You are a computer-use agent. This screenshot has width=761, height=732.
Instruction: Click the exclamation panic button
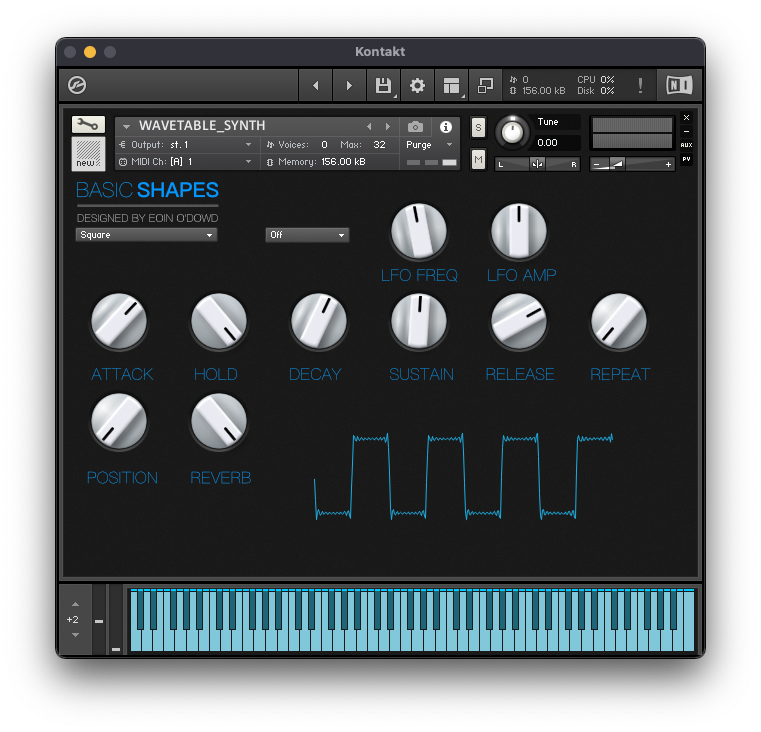coord(640,85)
